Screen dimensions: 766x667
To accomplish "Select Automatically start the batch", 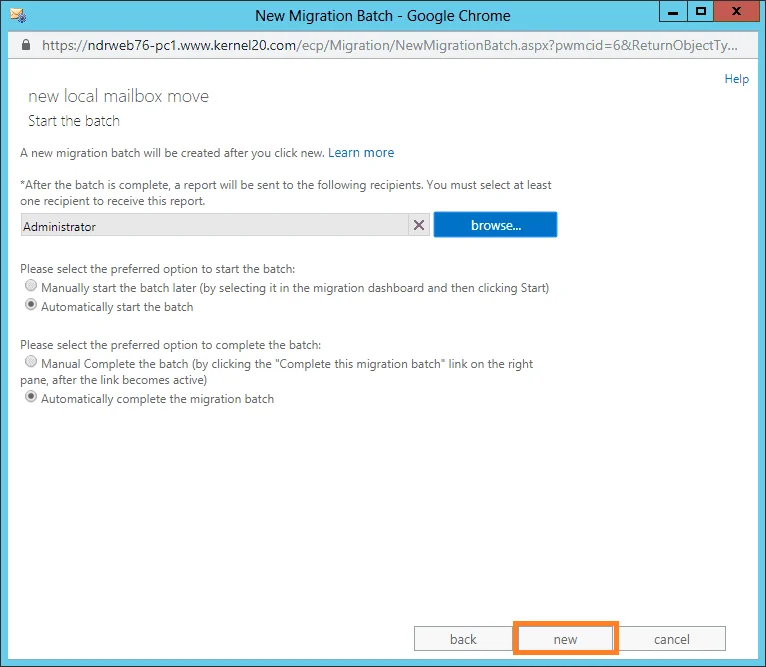I will pos(31,306).
